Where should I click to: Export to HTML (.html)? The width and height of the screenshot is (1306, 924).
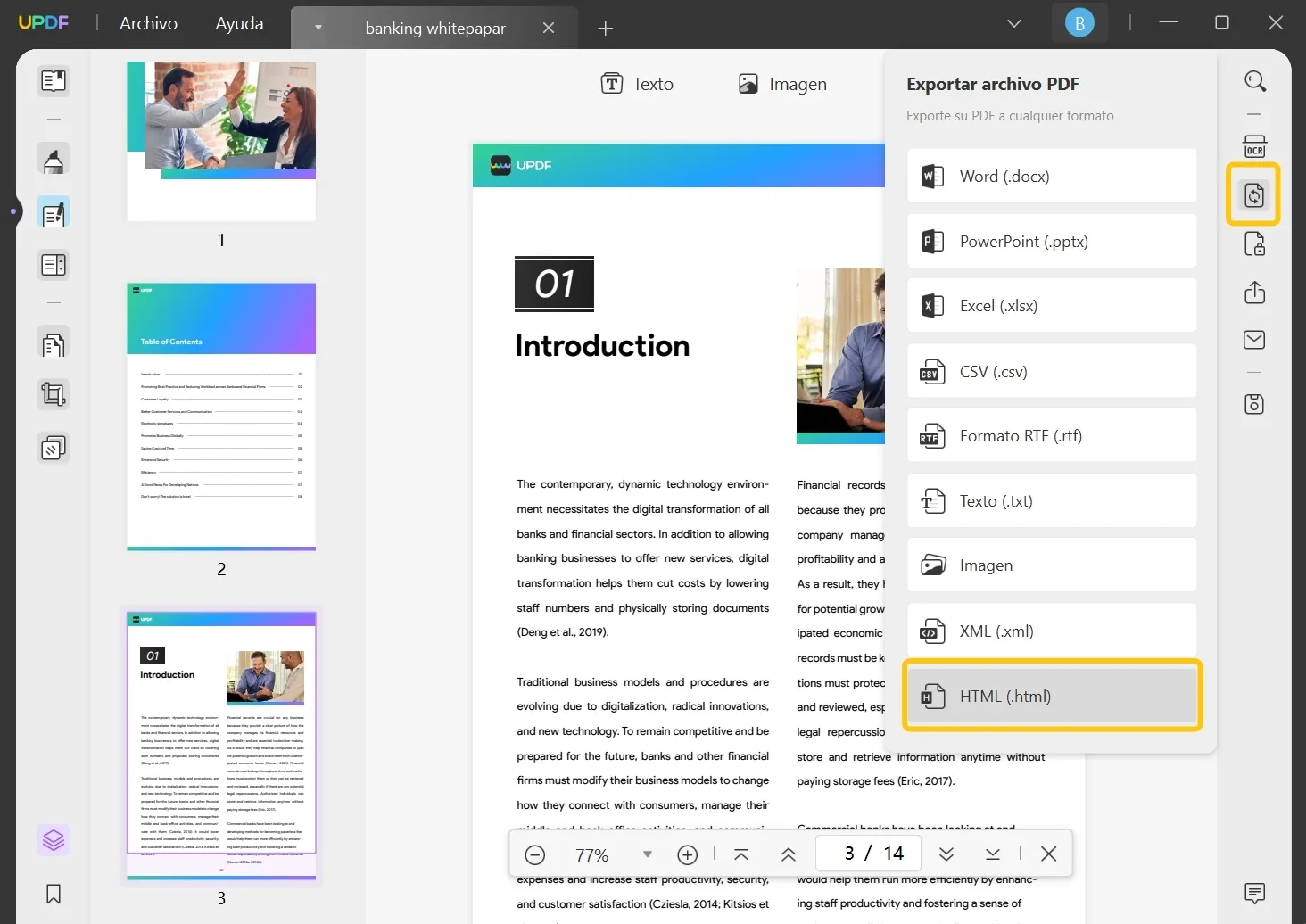pos(1052,696)
